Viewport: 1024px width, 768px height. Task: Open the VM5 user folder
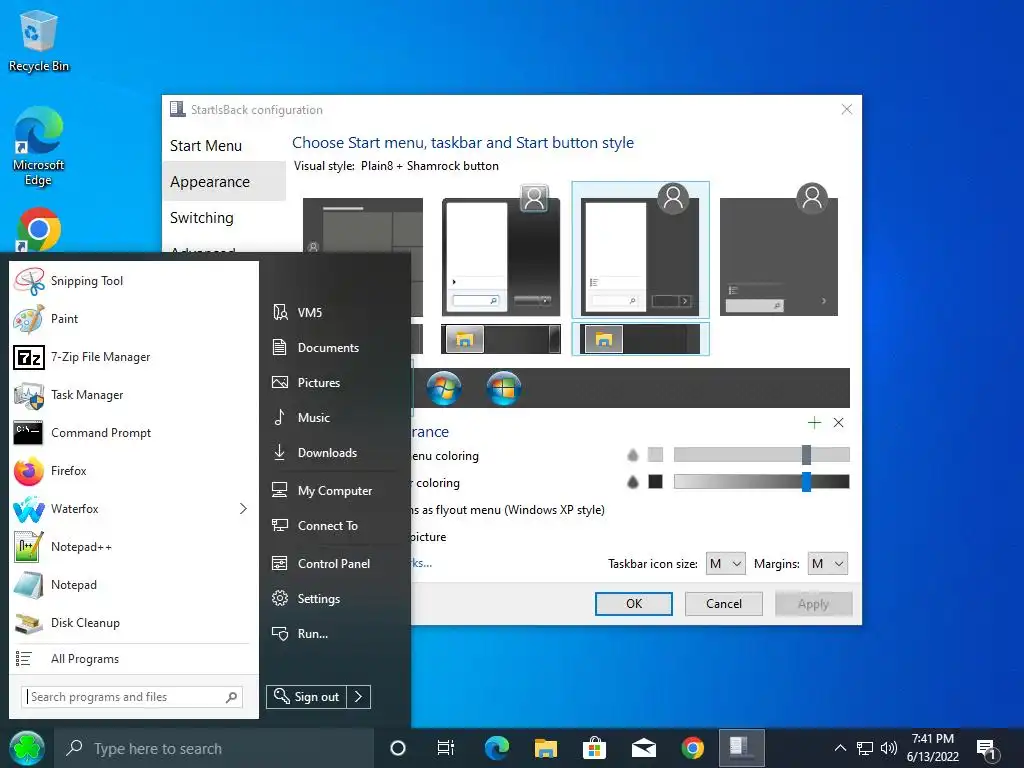333,312
